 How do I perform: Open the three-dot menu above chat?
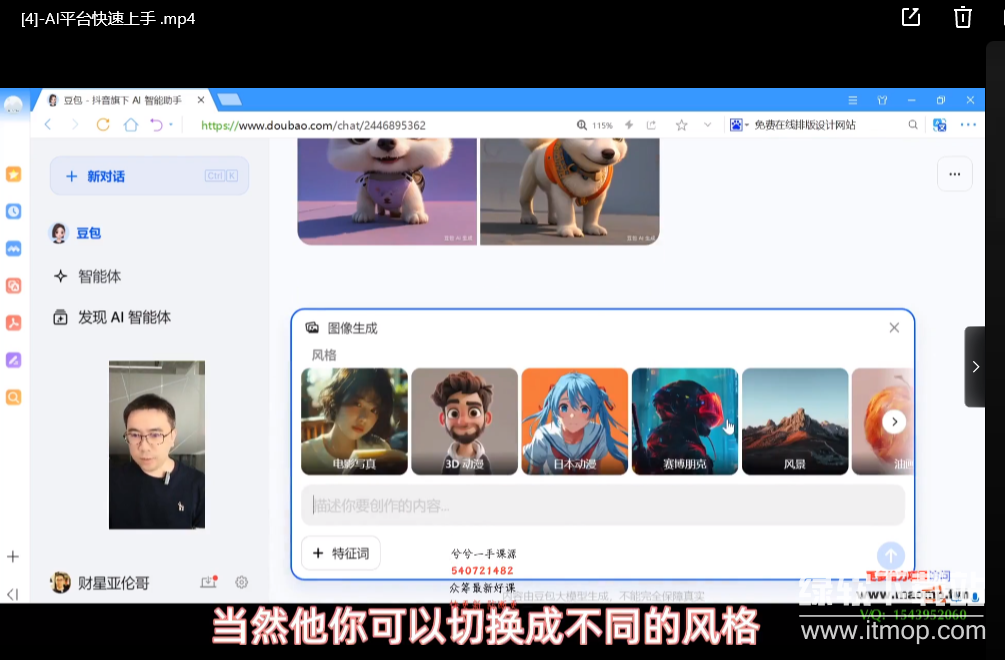pos(954,174)
